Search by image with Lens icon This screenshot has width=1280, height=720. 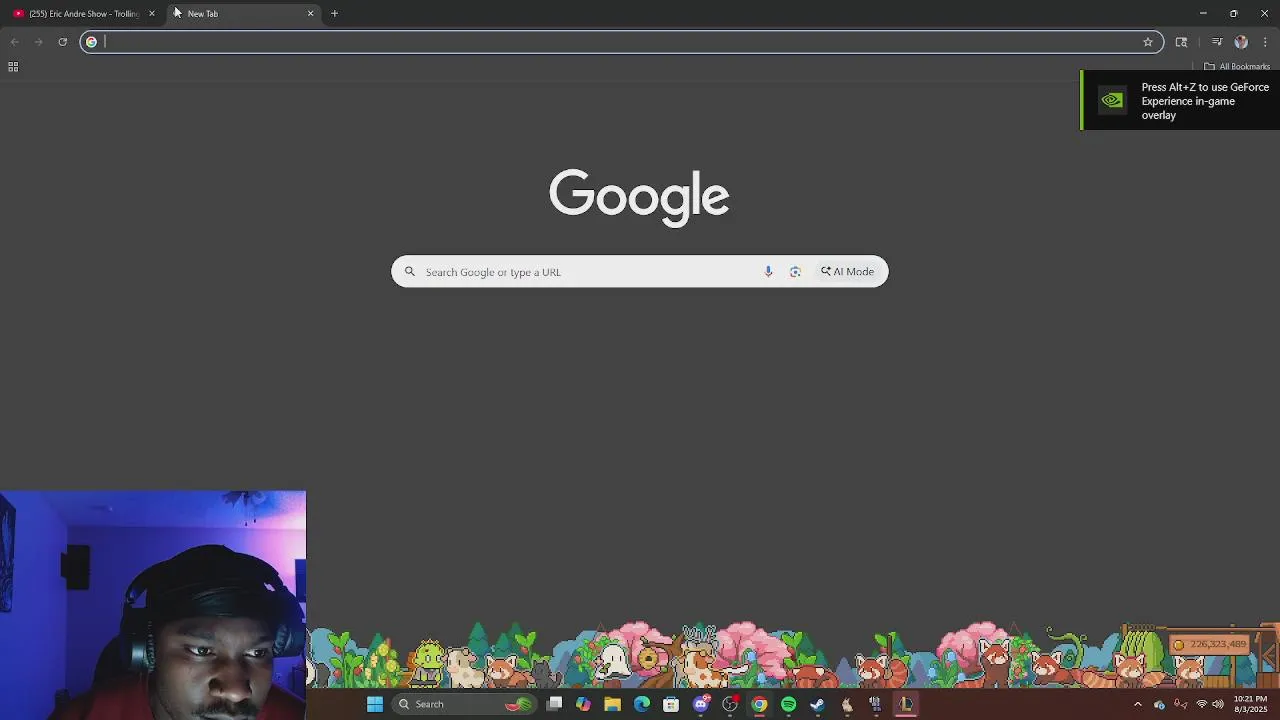(x=795, y=272)
